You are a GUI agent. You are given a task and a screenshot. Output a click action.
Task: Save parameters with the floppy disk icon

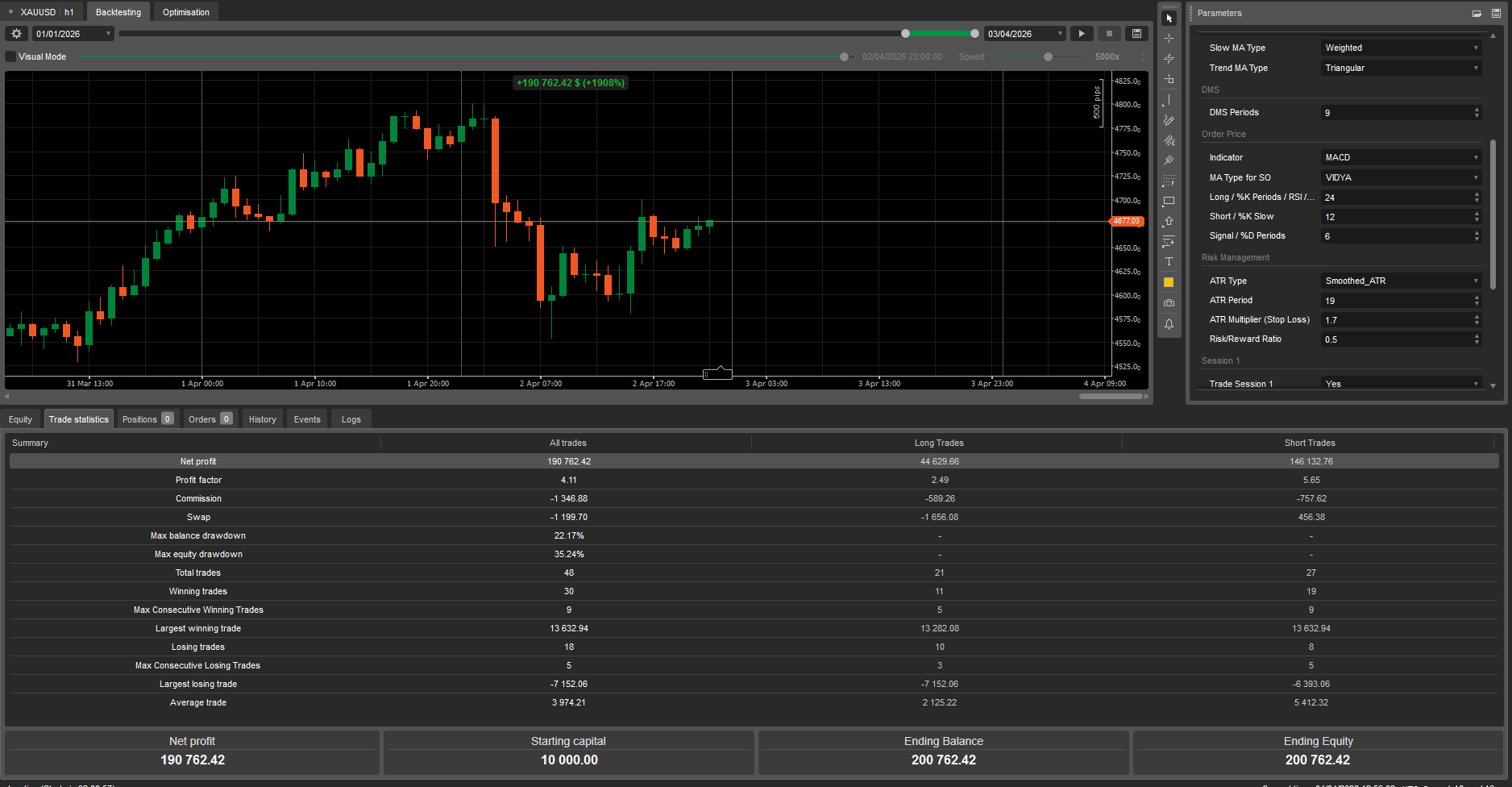pos(1496,14)
